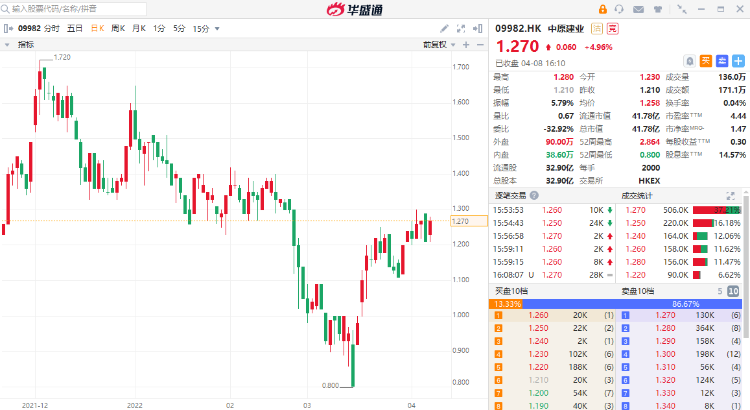Expand chart to fullscreen icon
Screen dimensions: 750x410
[x=461, y=29]
